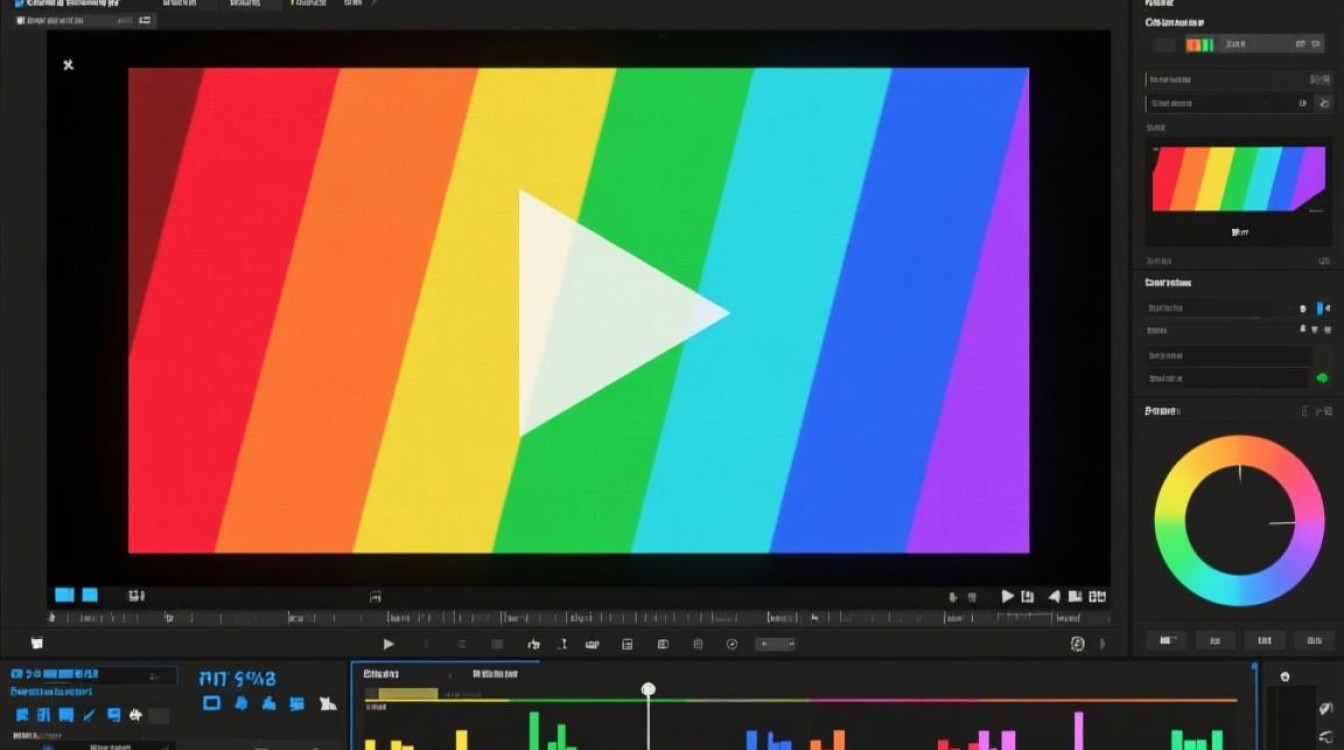The image size is (1344, 750).
Task: Click the small white icon at the transport bar's left end
Action: point(37,643)
